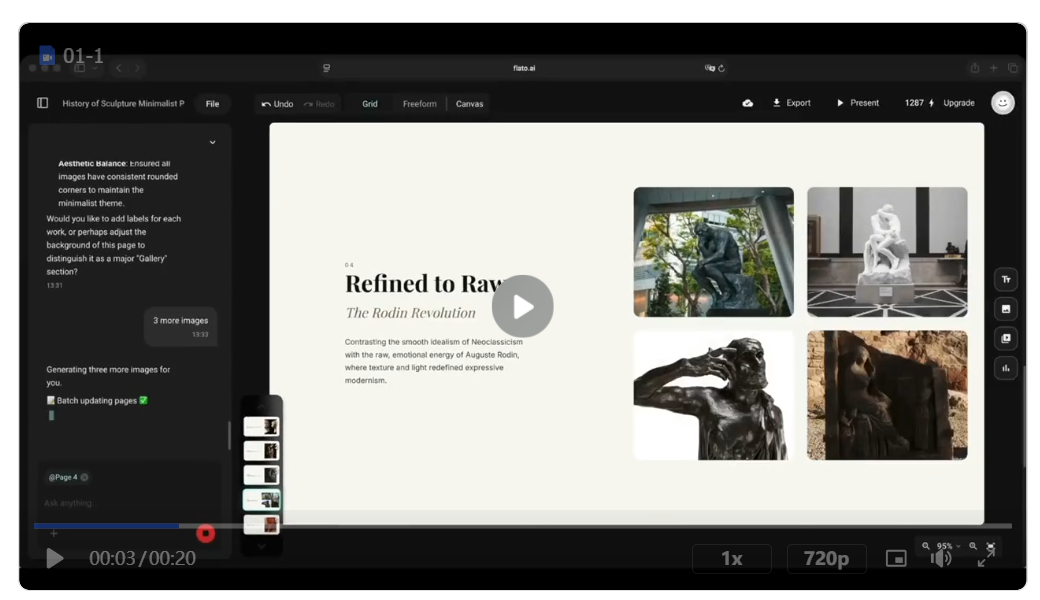Viewport: 1040px width, 600px height.
Task: Switch to the Canvas view
Action: (x=469, y=104)
